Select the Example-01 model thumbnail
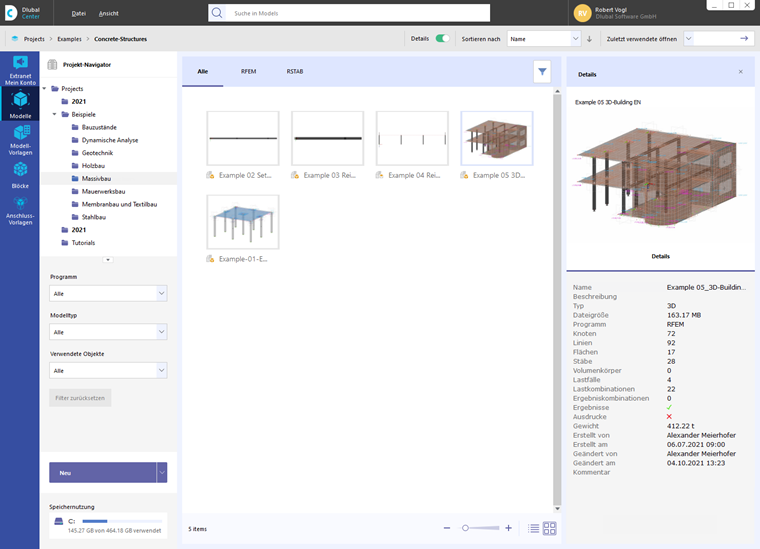760x549 pixels. pos(243,222)
